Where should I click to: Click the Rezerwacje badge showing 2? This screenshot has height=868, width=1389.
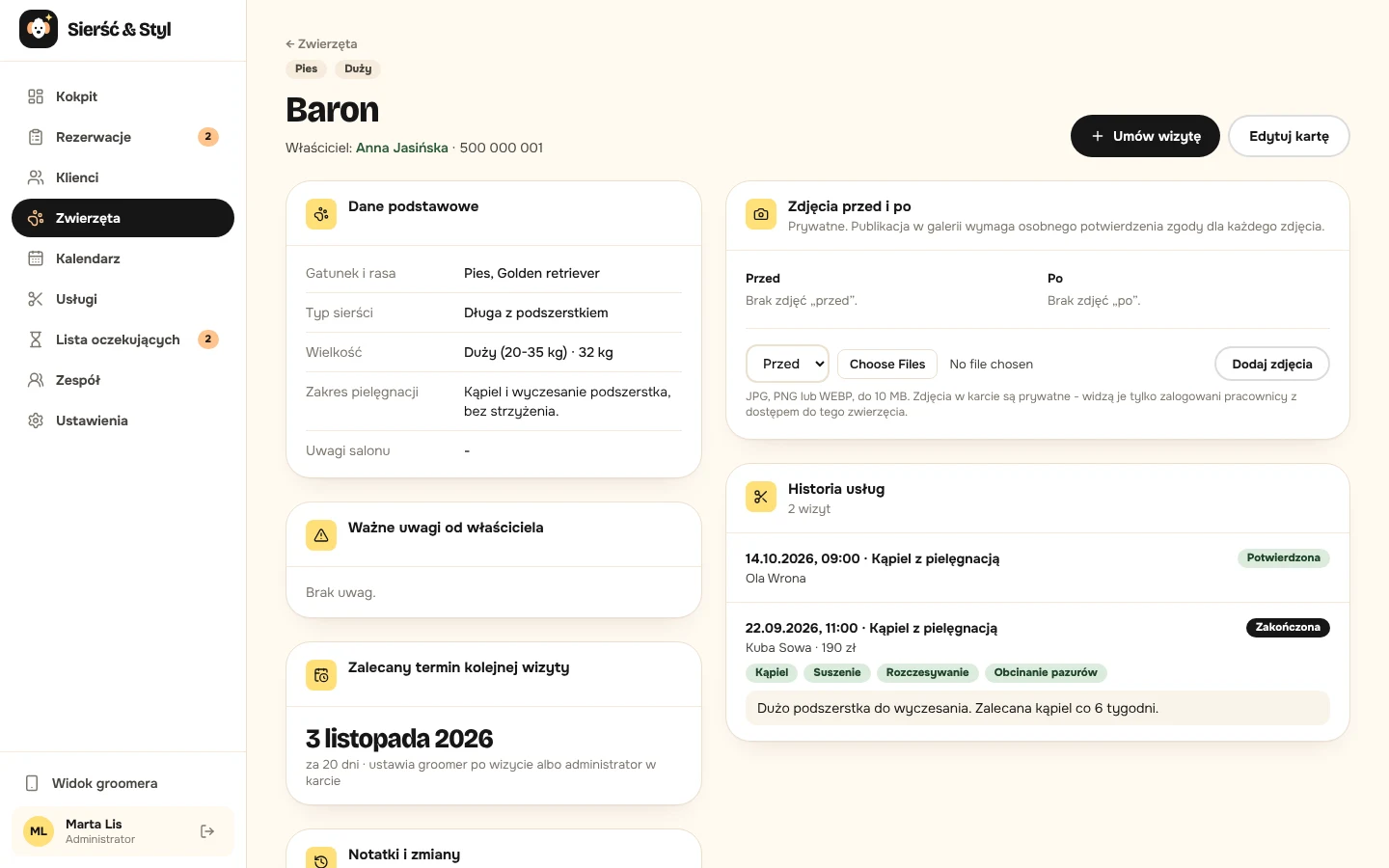[208, 137]
